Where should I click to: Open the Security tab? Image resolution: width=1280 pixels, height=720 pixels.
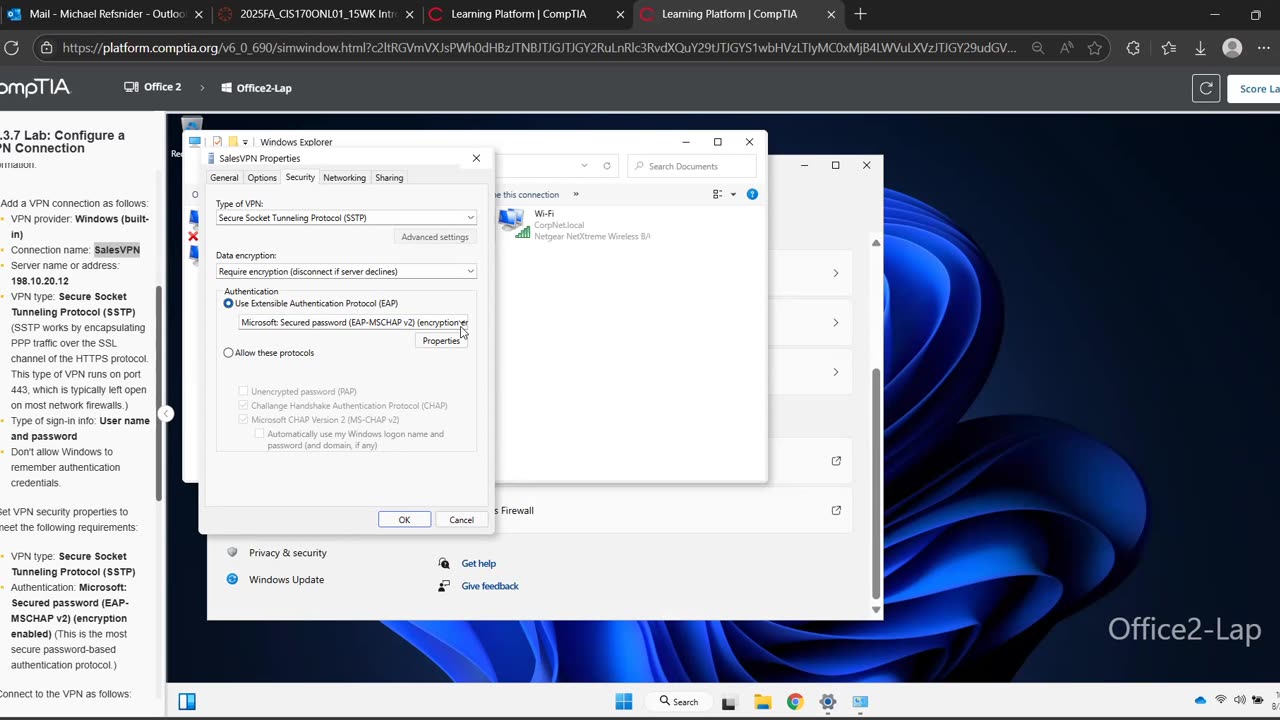300,177
